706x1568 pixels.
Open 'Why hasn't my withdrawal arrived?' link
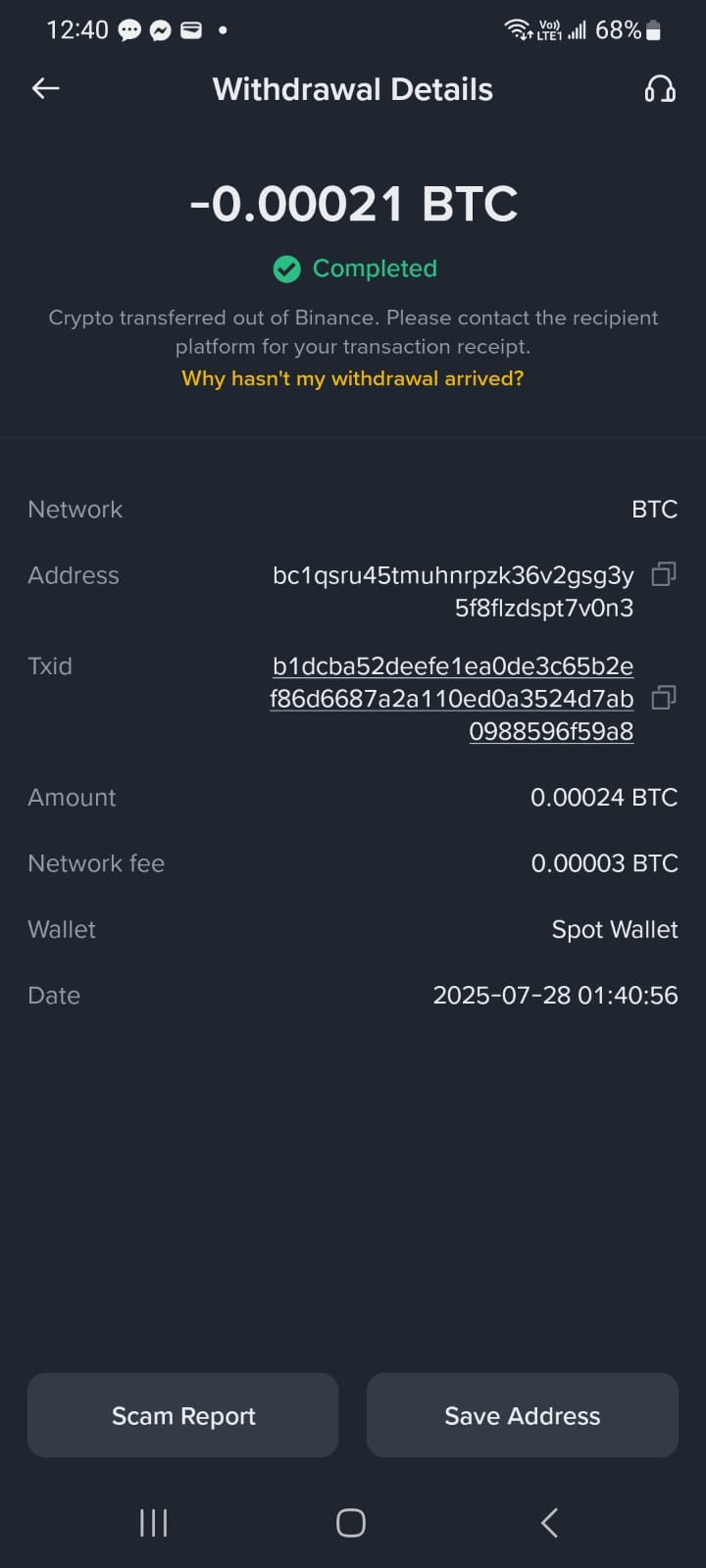coord(353,378)
